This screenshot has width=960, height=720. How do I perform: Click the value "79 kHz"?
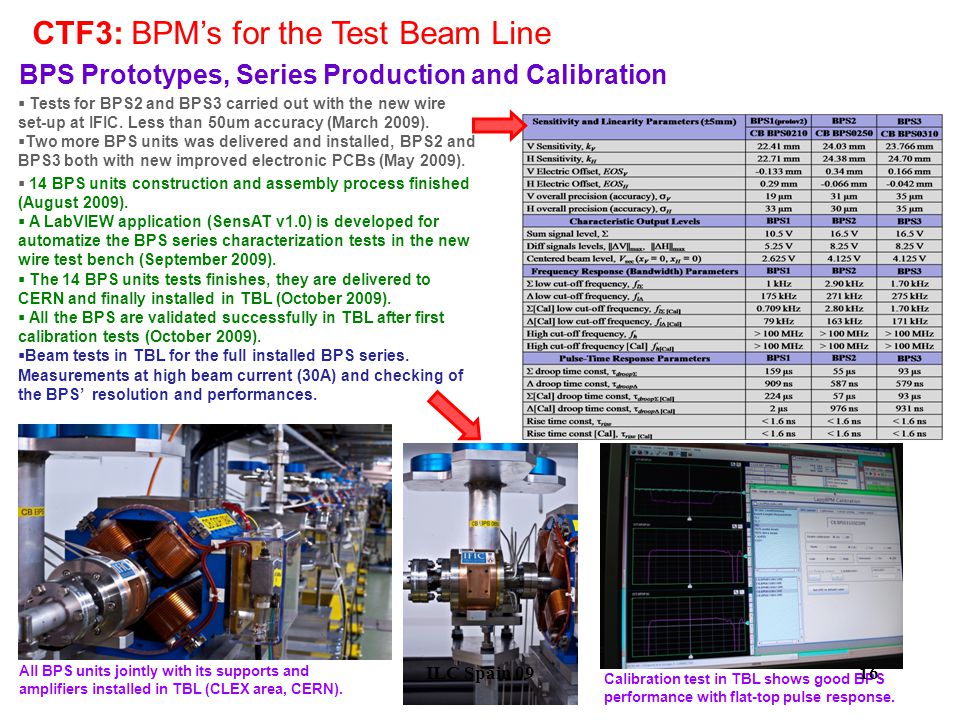[778, 321]
